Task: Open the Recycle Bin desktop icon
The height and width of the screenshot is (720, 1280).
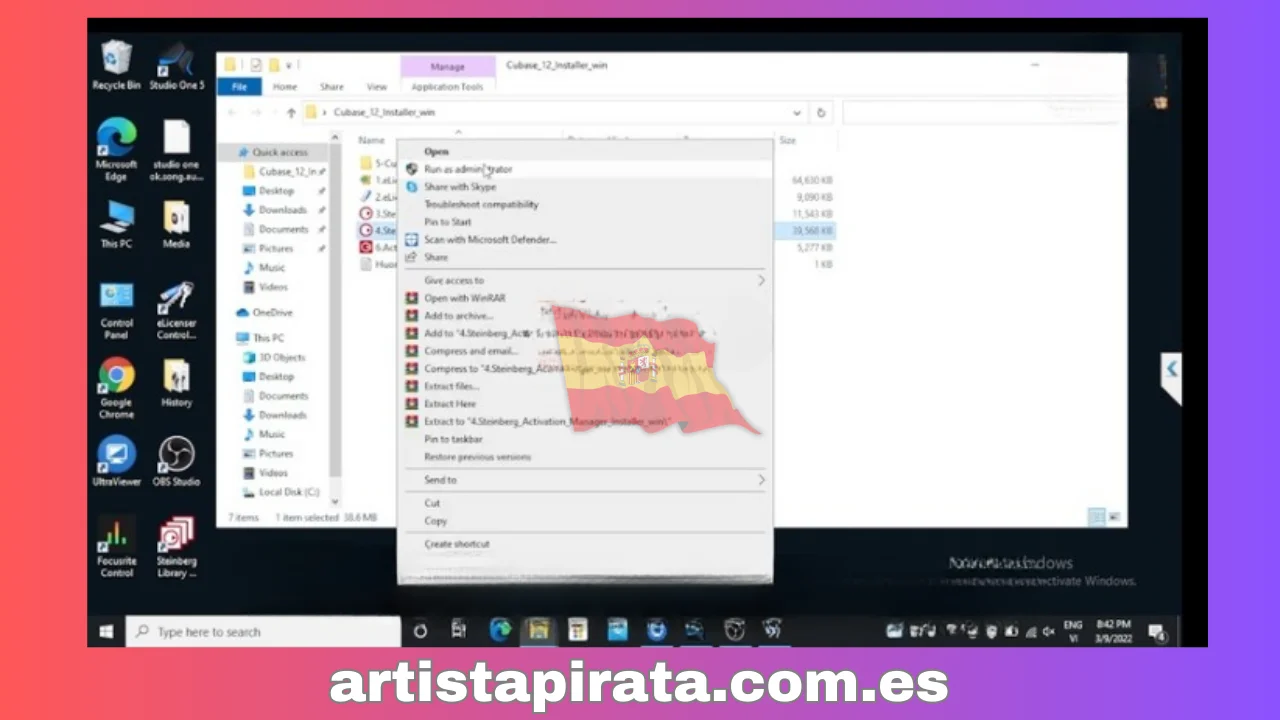Action: tap(116, 65)
